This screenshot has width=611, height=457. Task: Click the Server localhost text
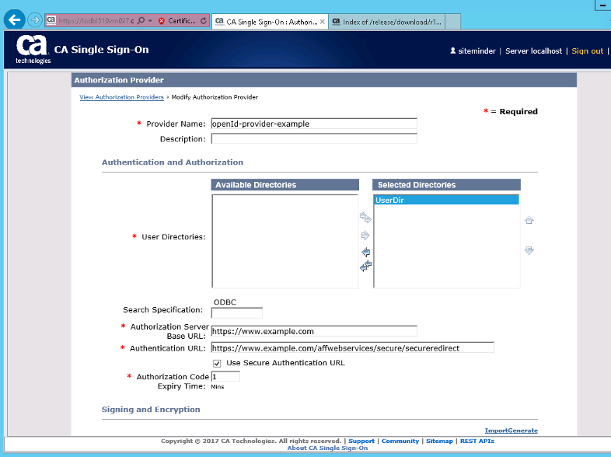[x=533, y=51]
